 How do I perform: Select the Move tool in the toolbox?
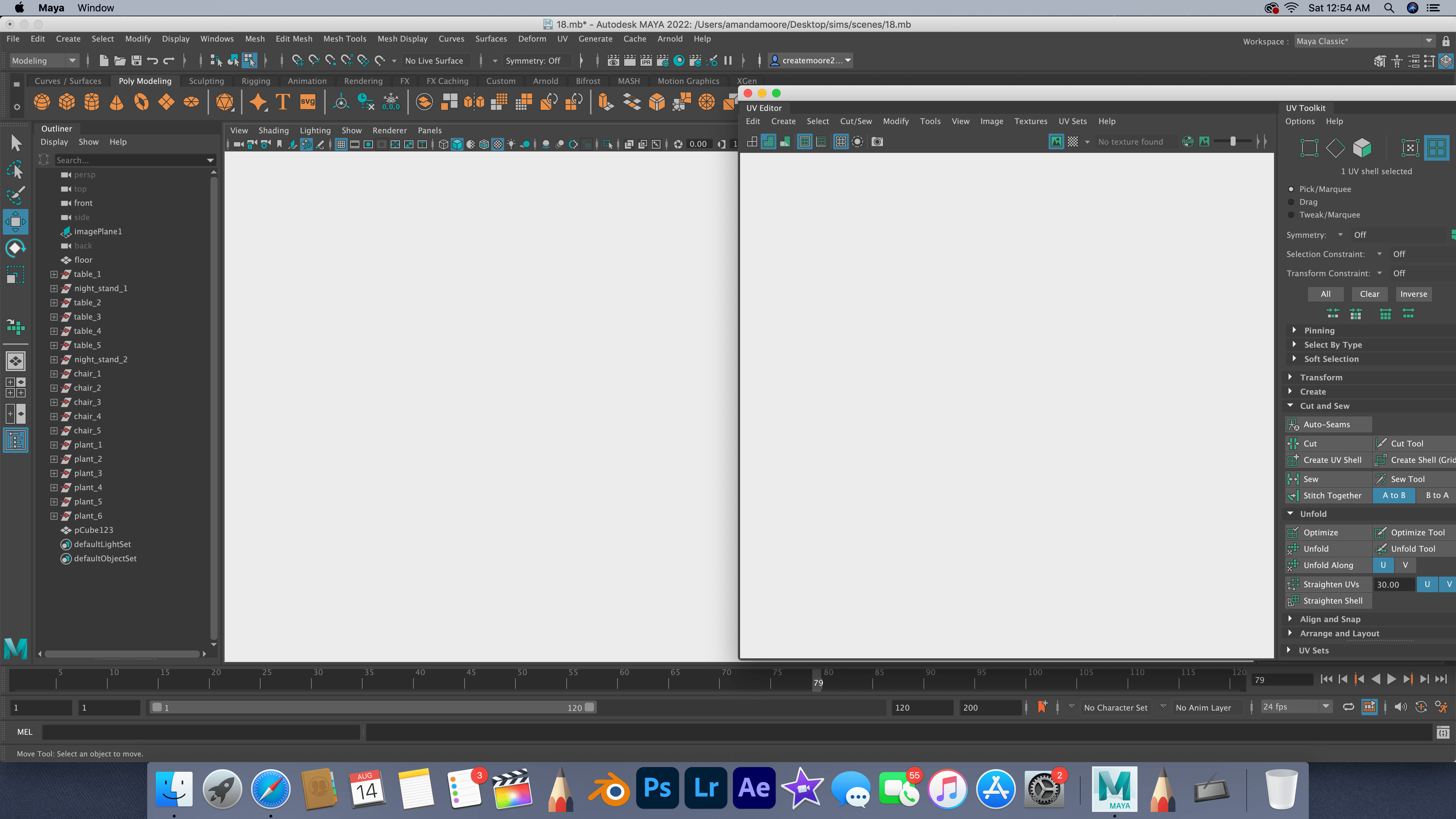click(x=15, y=221)
